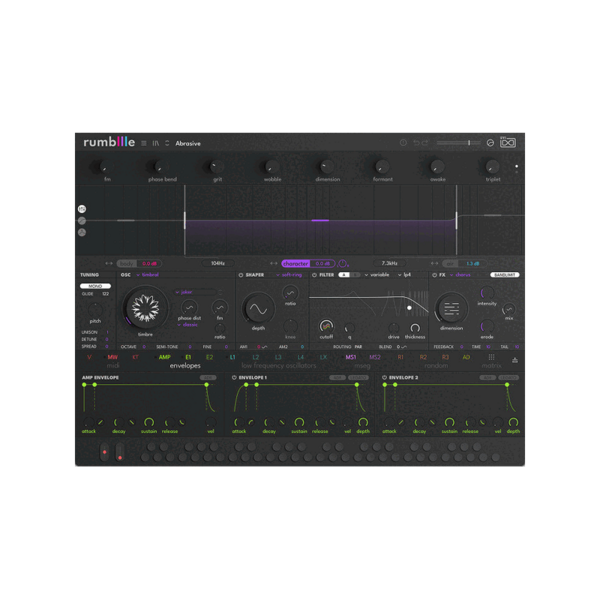600x600 pixels.
Task: Click the triplet macro knob
Action: coord(492,167)
